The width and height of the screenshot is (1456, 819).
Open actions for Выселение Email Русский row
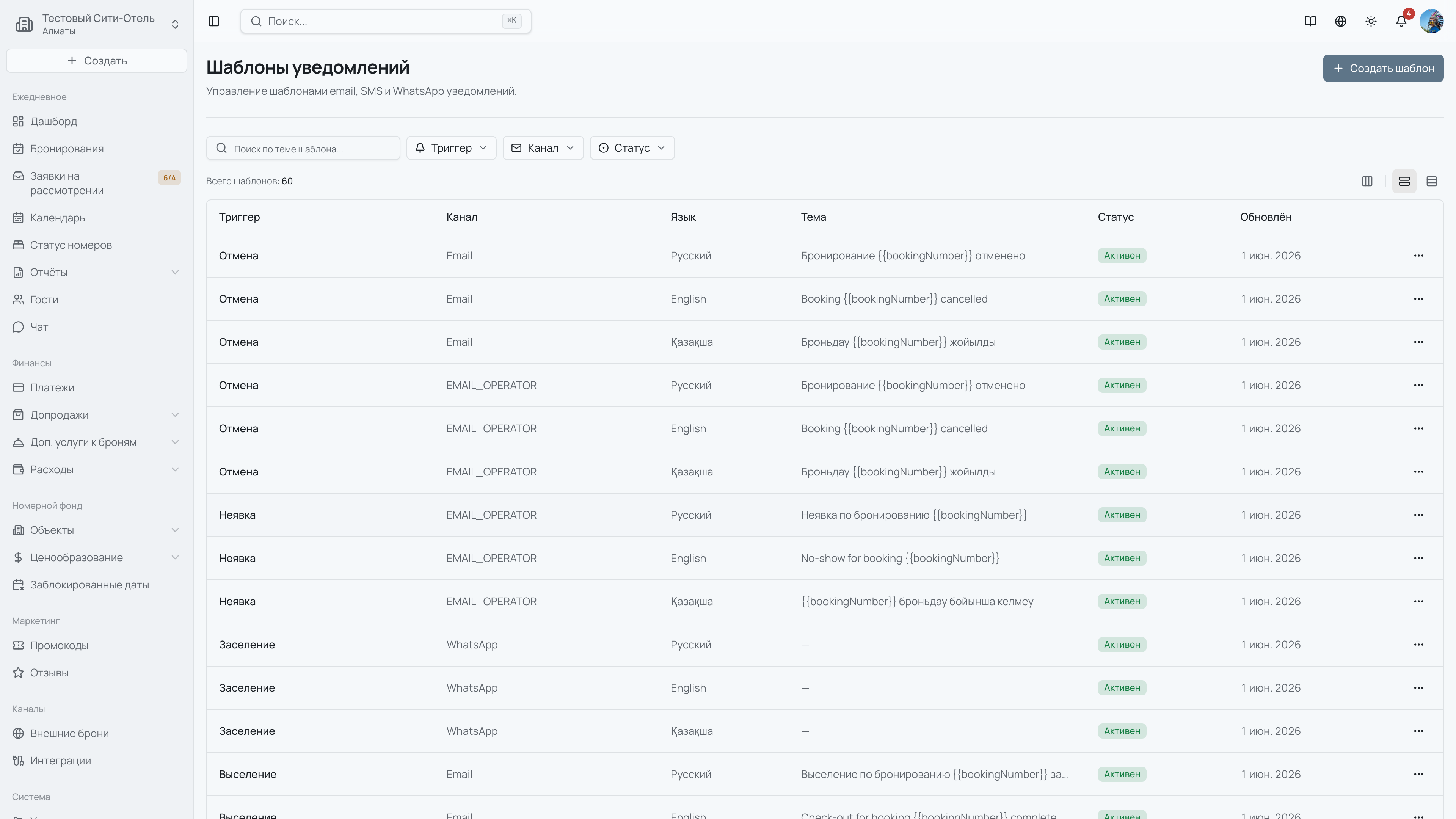click(x=1419, y=774)
